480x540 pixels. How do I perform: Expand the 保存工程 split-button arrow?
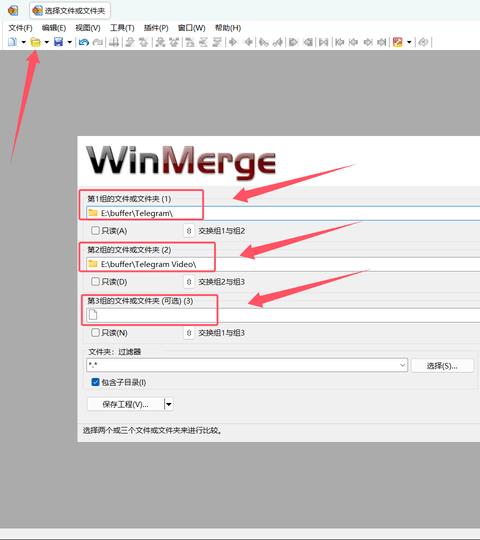tap(169, 404)
